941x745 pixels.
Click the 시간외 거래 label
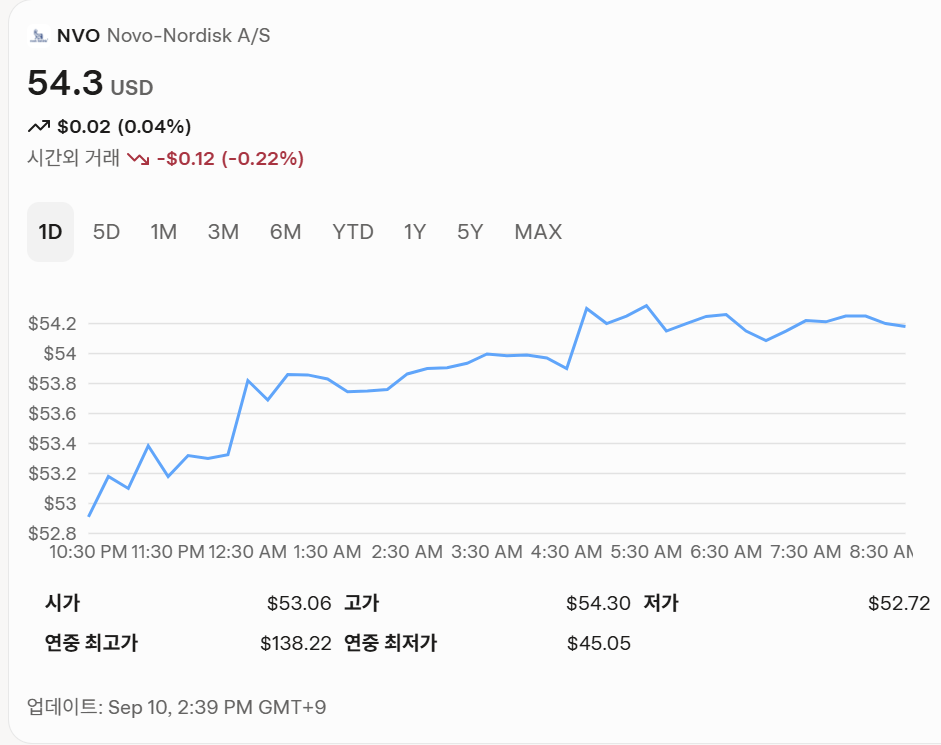pos(73,158)
